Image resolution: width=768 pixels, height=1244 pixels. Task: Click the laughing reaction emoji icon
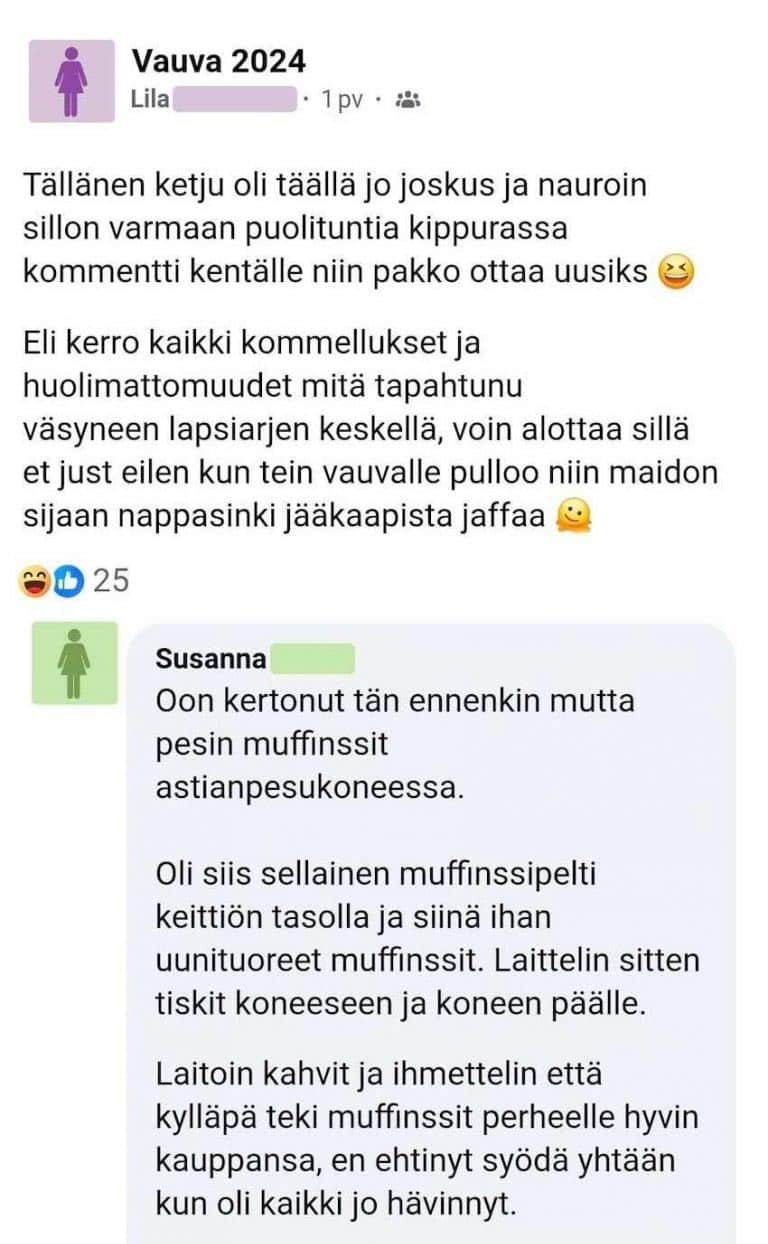35,580
